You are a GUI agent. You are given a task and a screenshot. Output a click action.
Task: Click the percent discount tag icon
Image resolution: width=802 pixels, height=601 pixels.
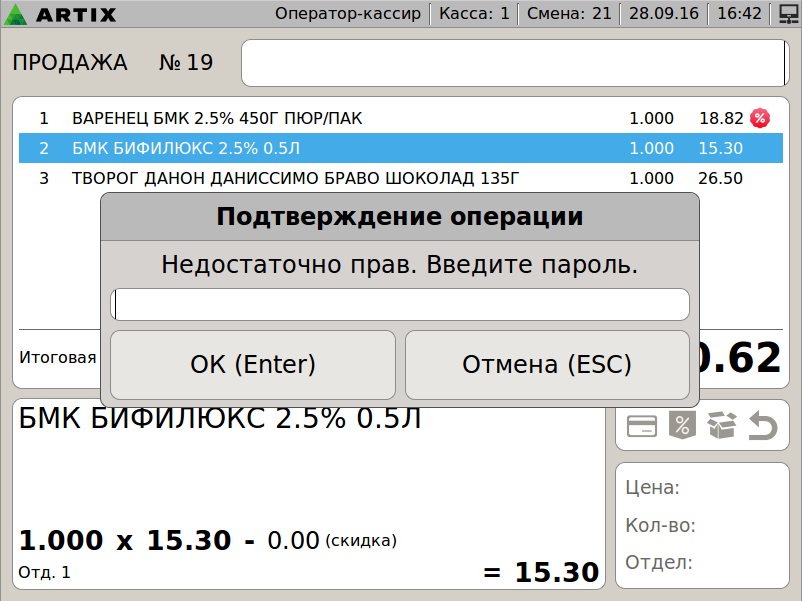click(x=681, y=426)
